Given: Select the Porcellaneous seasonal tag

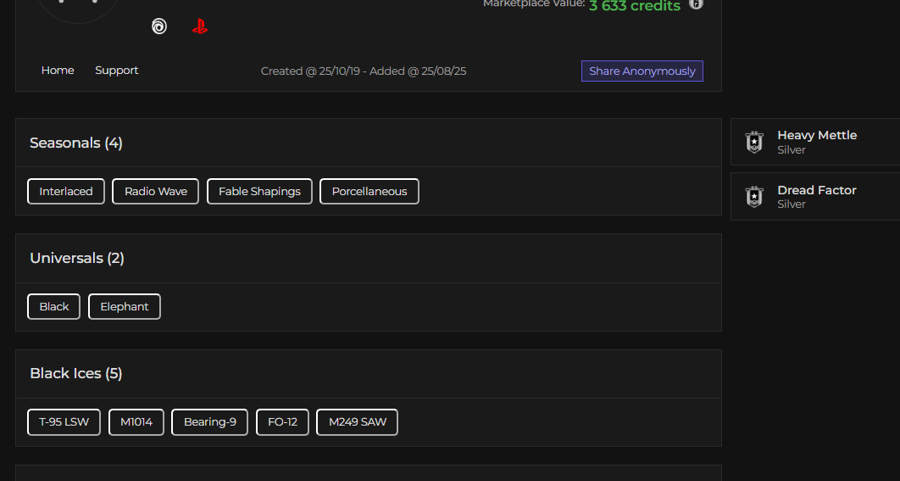Looking at the screenshot, I should [x=369, y=191].
